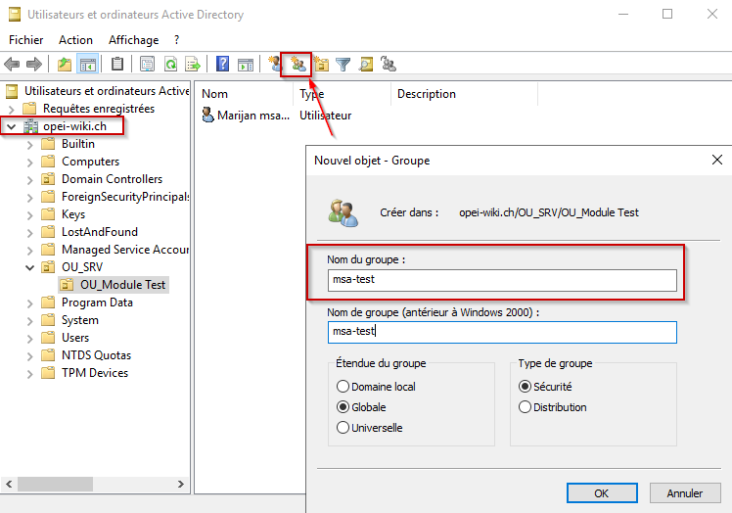This screenshot has height=513, width=732.
Task: Open Help with the blue question mark icon
Action: point(223,63)
